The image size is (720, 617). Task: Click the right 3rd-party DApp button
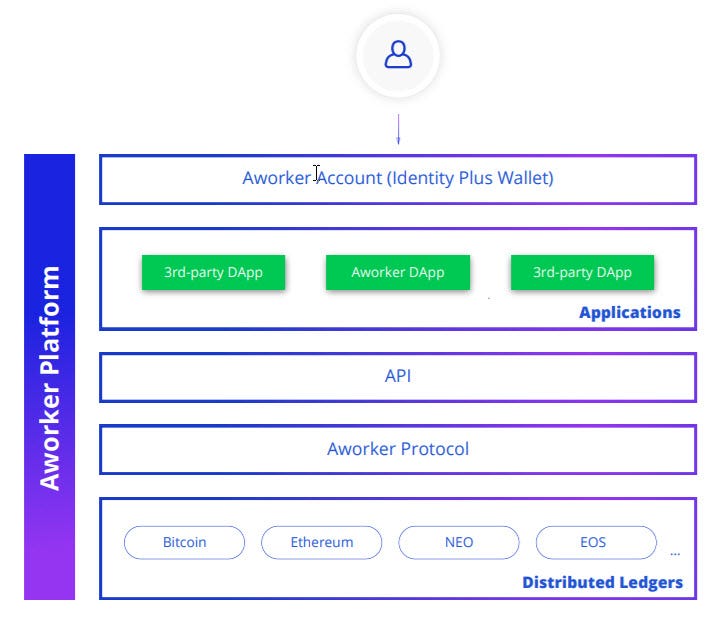click(x=582, y=272)
